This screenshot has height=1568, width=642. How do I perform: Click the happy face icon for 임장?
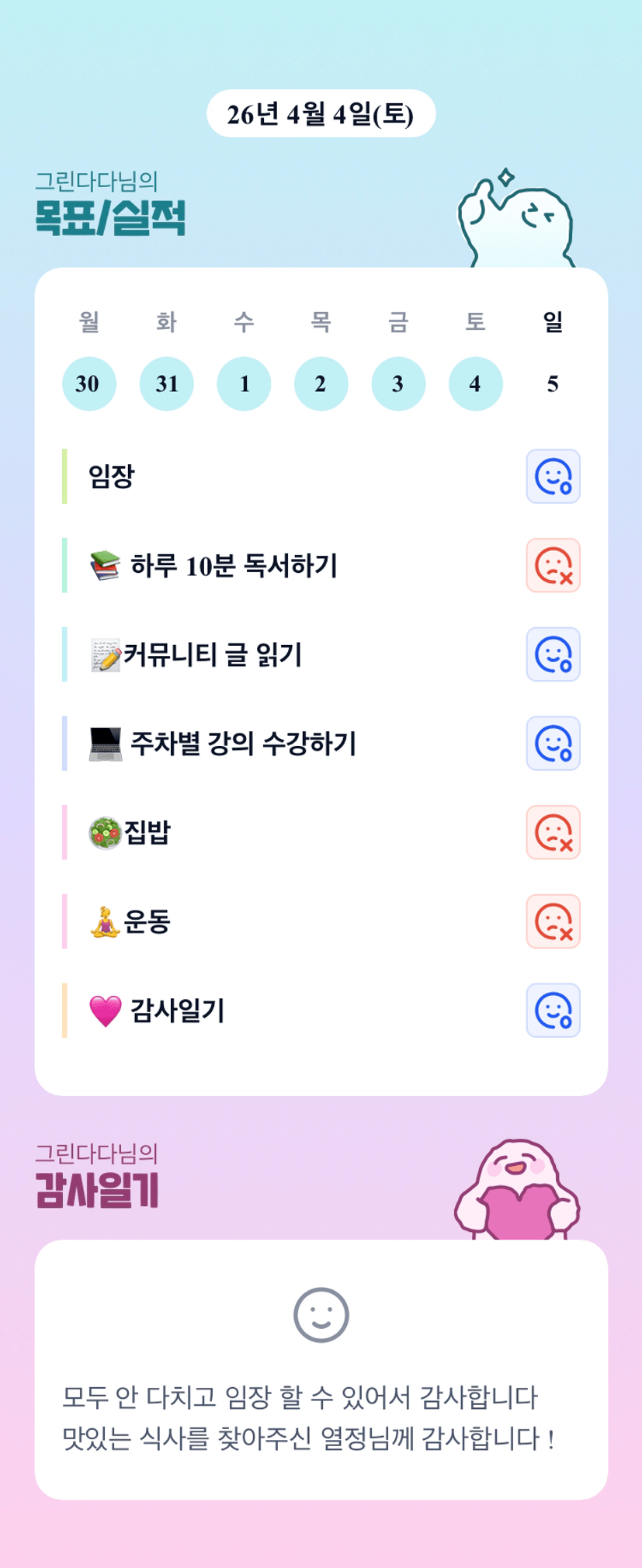point(553,476)
